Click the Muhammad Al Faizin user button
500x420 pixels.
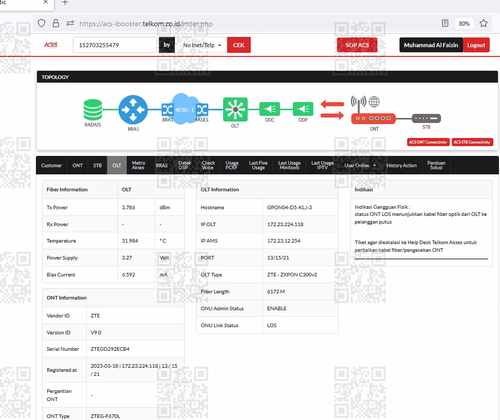(431, 45)
